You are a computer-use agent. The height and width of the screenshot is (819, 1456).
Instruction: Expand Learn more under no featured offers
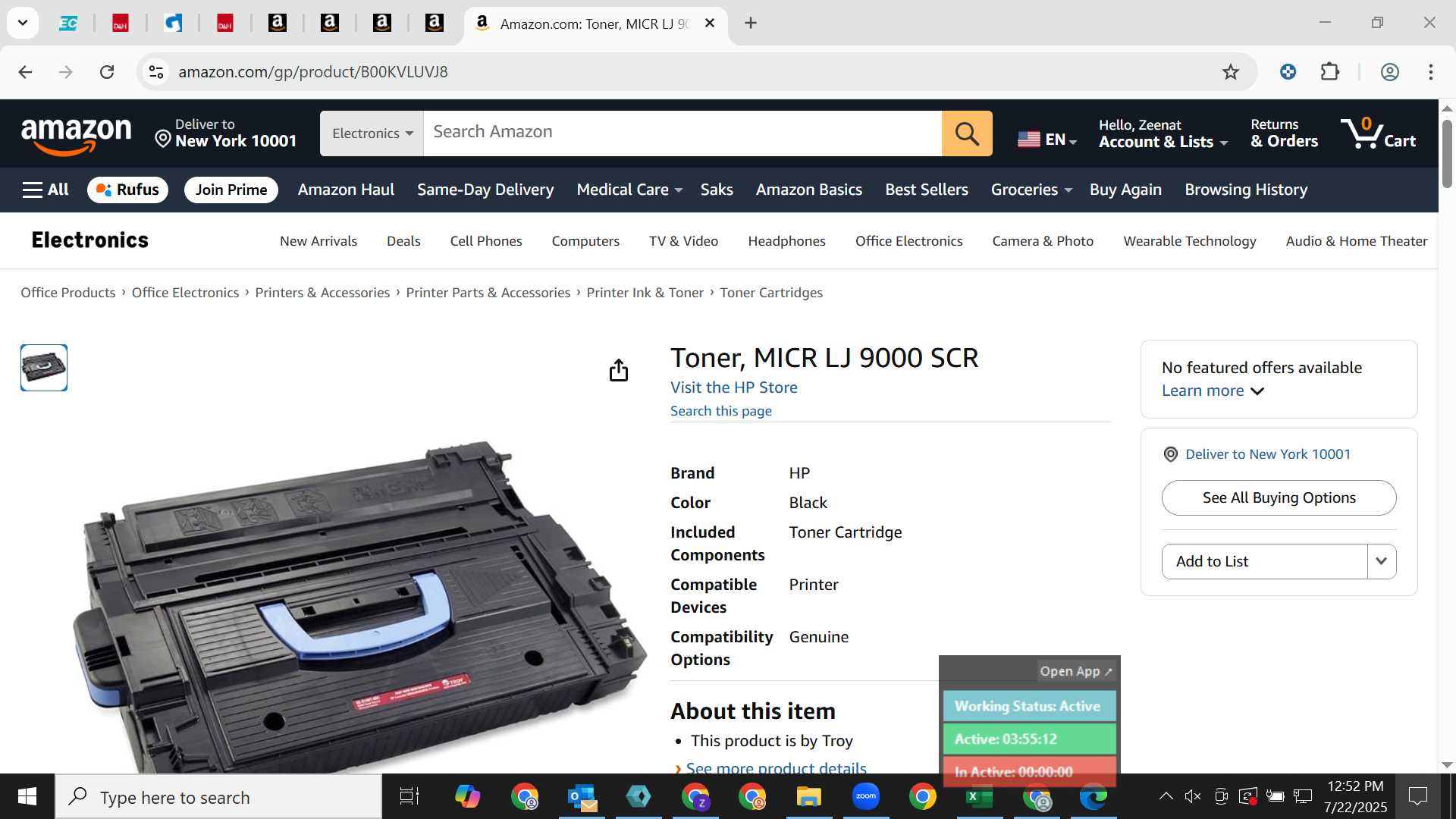(x=1213, y=391)
